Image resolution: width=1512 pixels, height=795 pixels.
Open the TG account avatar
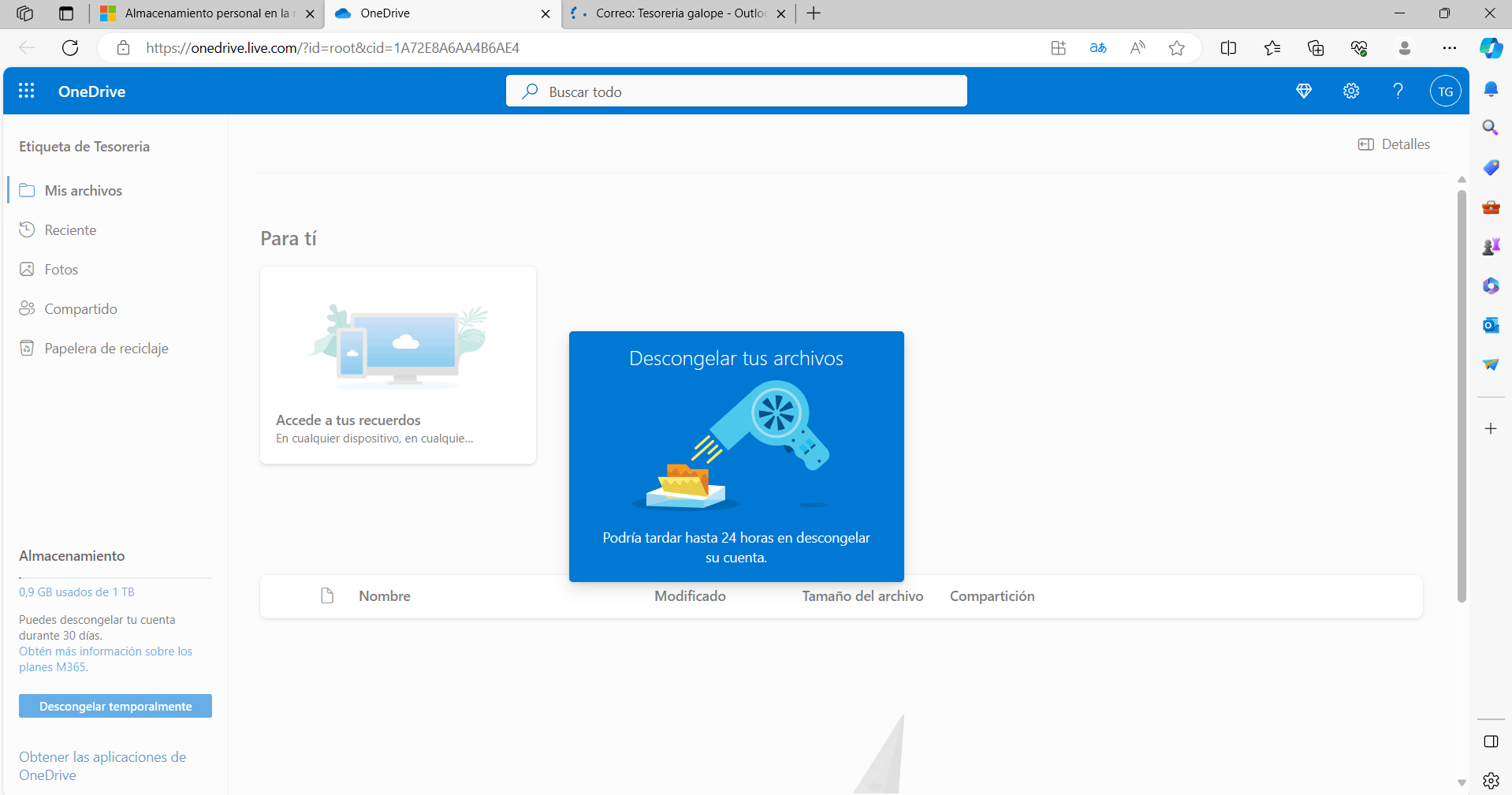click(x=1446, y=91)
